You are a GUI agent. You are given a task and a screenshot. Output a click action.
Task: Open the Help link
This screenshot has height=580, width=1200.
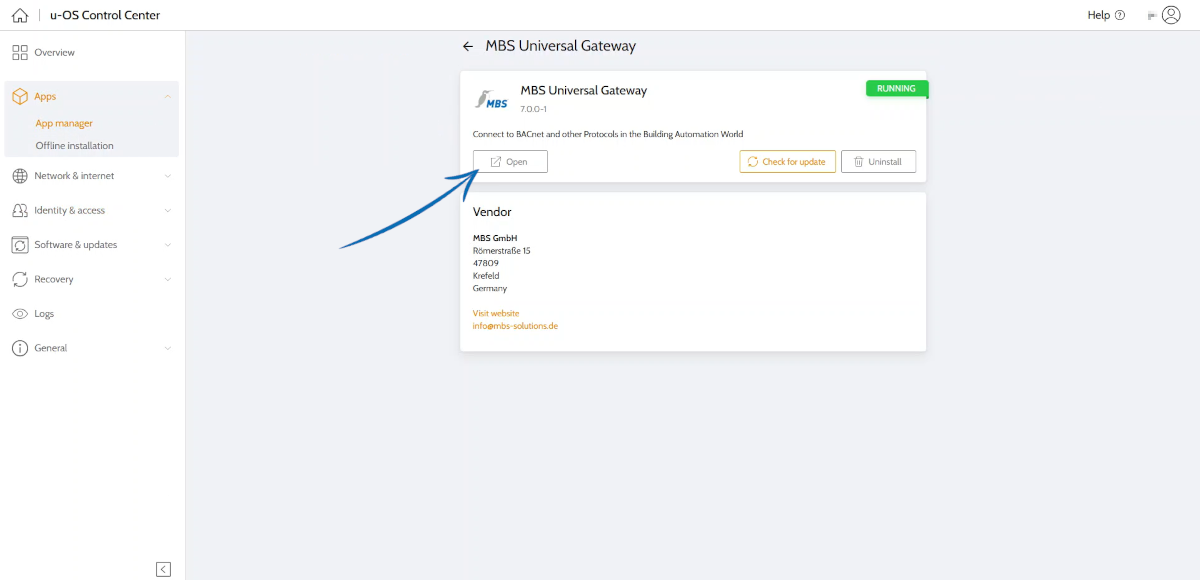1099,15
